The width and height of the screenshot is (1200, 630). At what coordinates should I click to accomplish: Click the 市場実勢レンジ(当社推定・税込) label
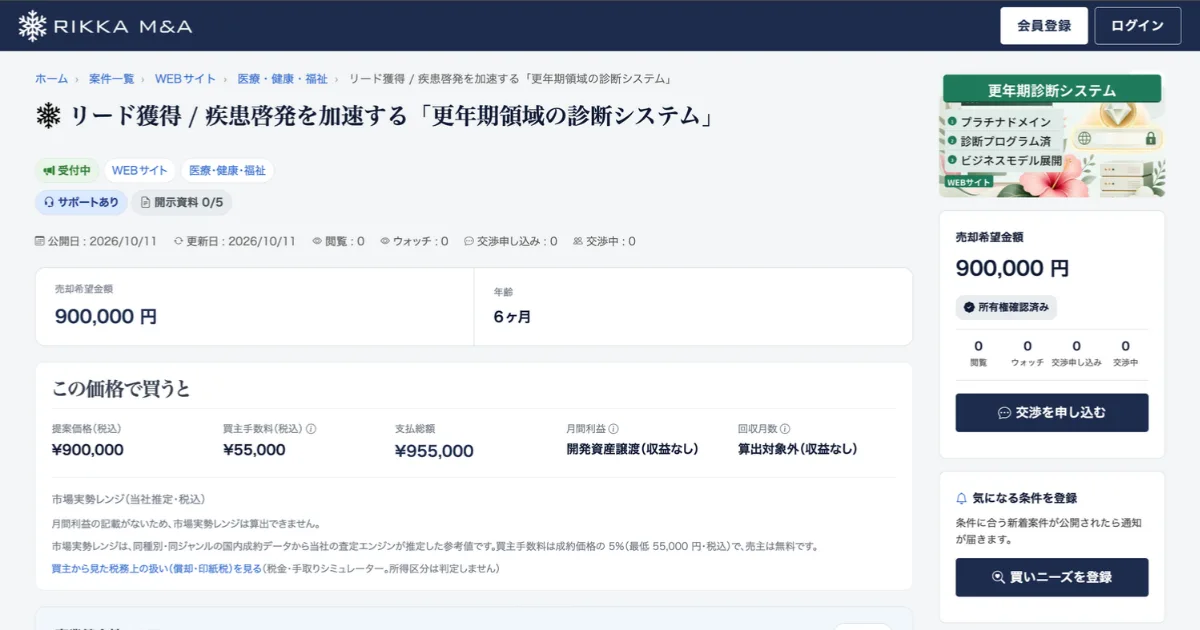click(129, 498)
